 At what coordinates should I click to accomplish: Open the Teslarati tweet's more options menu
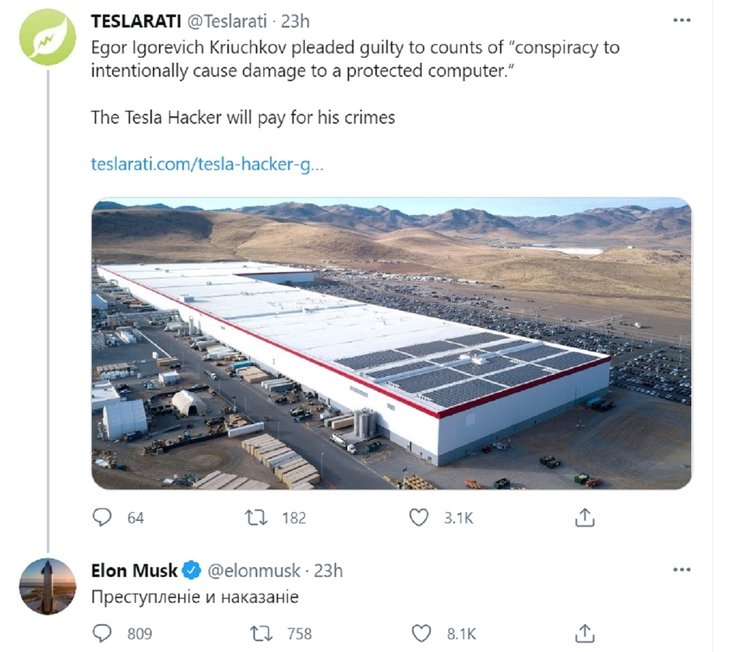681,21
